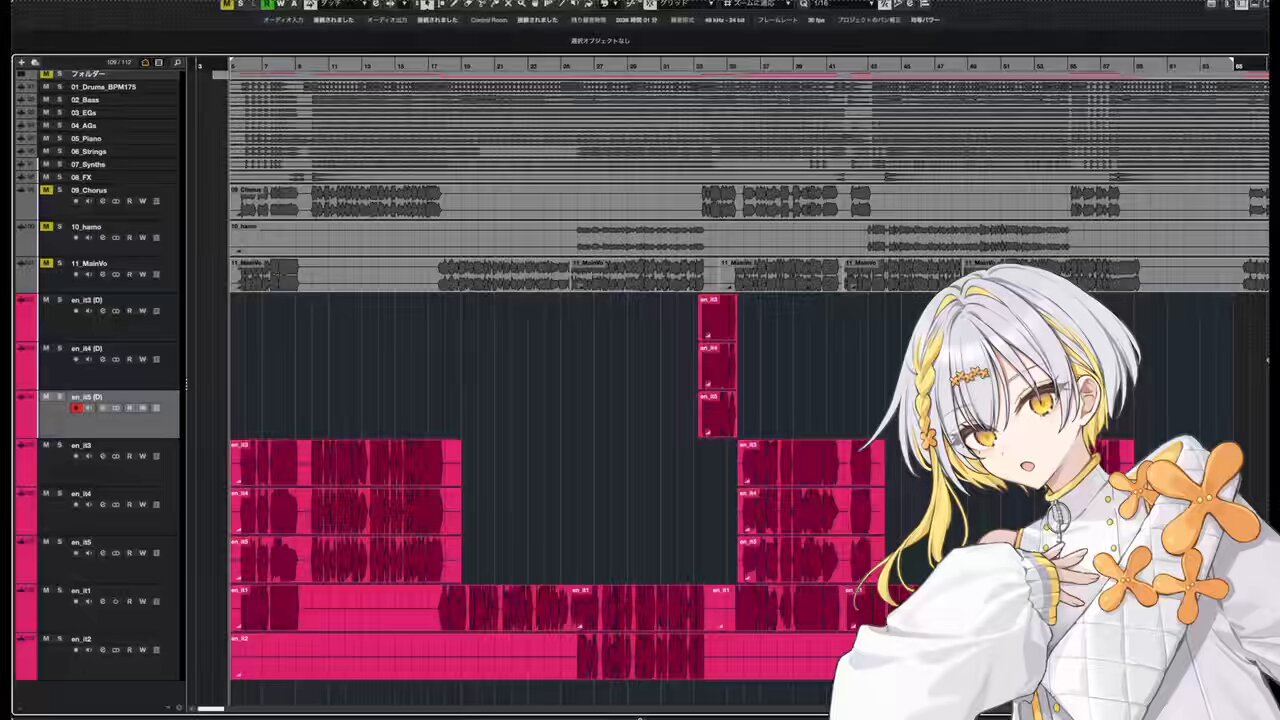Click global Solo S state button in toolbar
Screen dimensions: 1280x720
241,4
